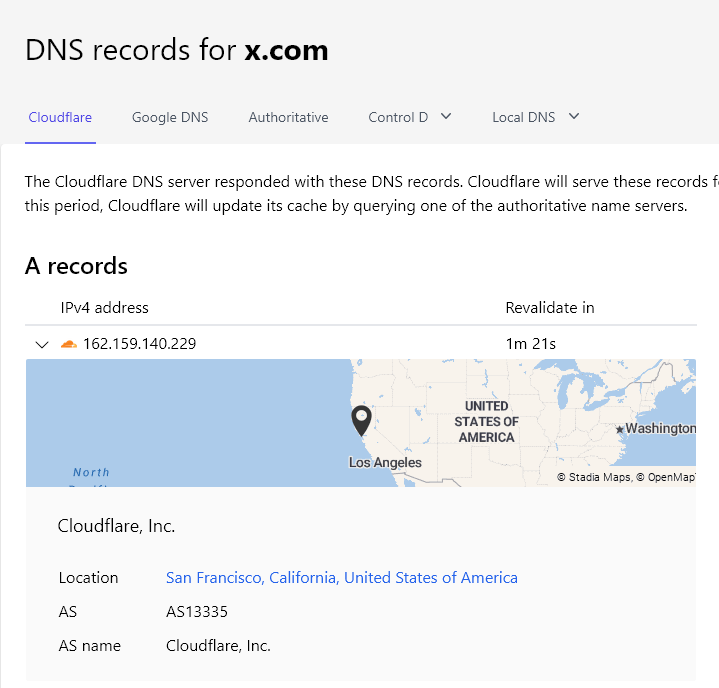Click the Revalidate in column header

(x=550, y=307)
